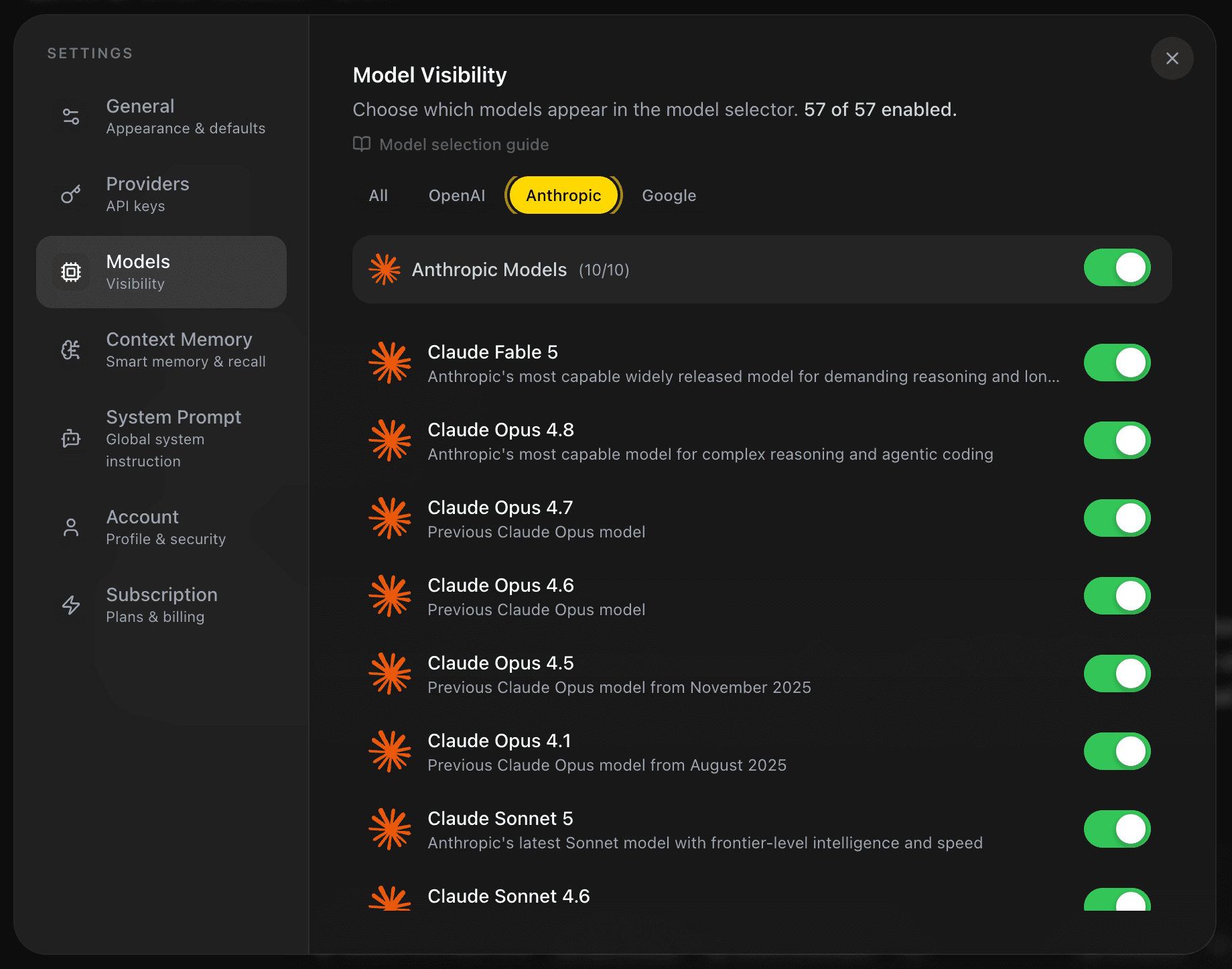Toggle all Anthropic Models off
This screenshot has height=969, width=1232.
click(x=1117, y=268)
